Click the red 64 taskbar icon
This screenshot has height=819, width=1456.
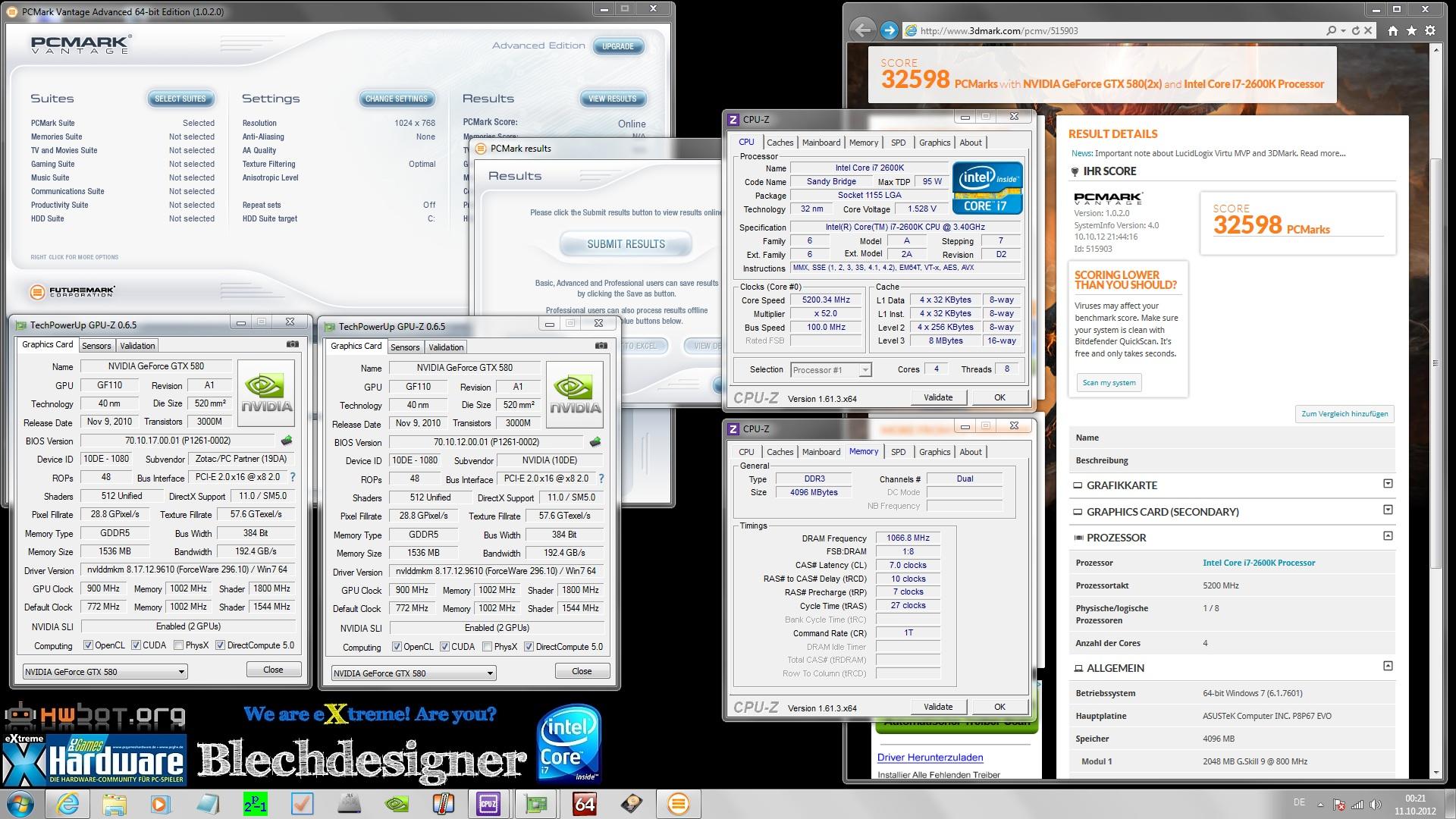coord(584,804)
